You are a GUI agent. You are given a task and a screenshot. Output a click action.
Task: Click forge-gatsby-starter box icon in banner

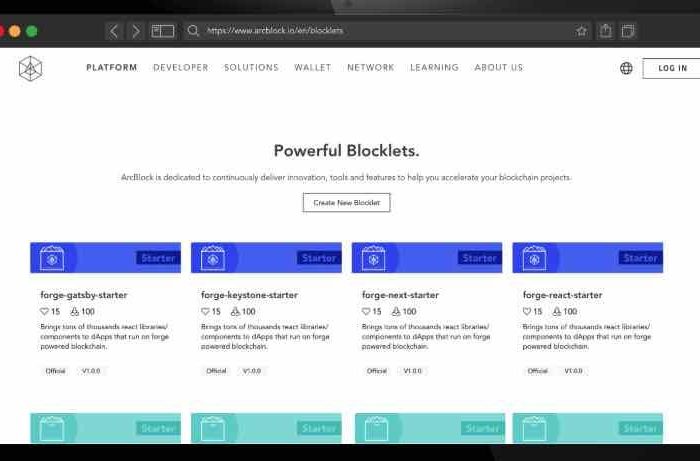[x=52, y=258]
